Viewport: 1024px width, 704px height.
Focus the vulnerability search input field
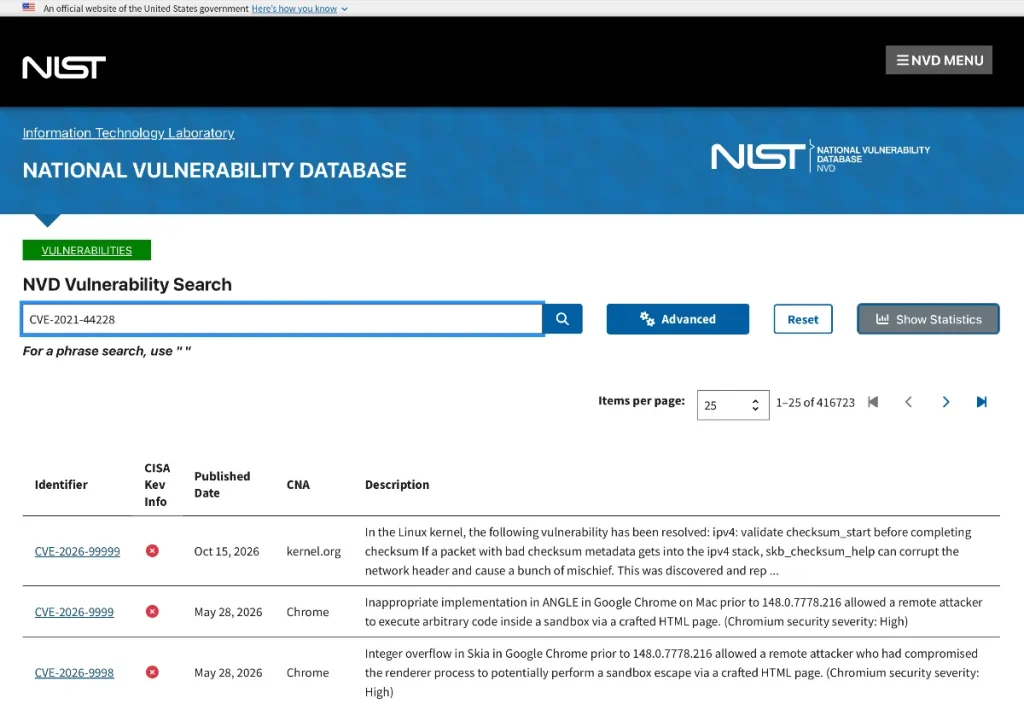(x=282, y=319)
